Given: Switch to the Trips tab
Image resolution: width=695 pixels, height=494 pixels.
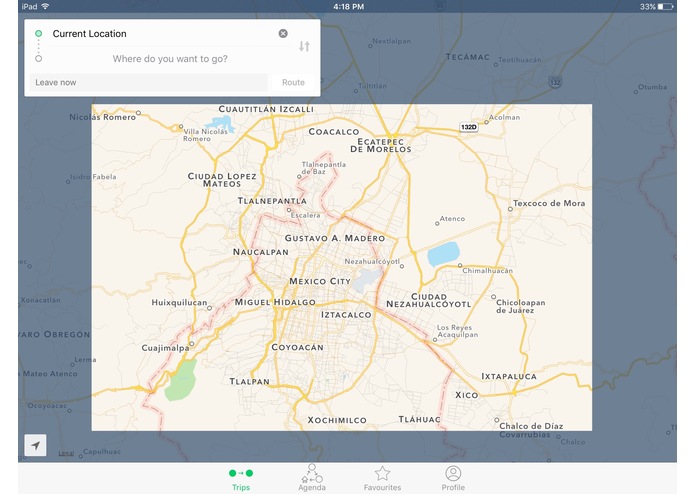Looking at the screenshot, I should click(x=241, y=479).
